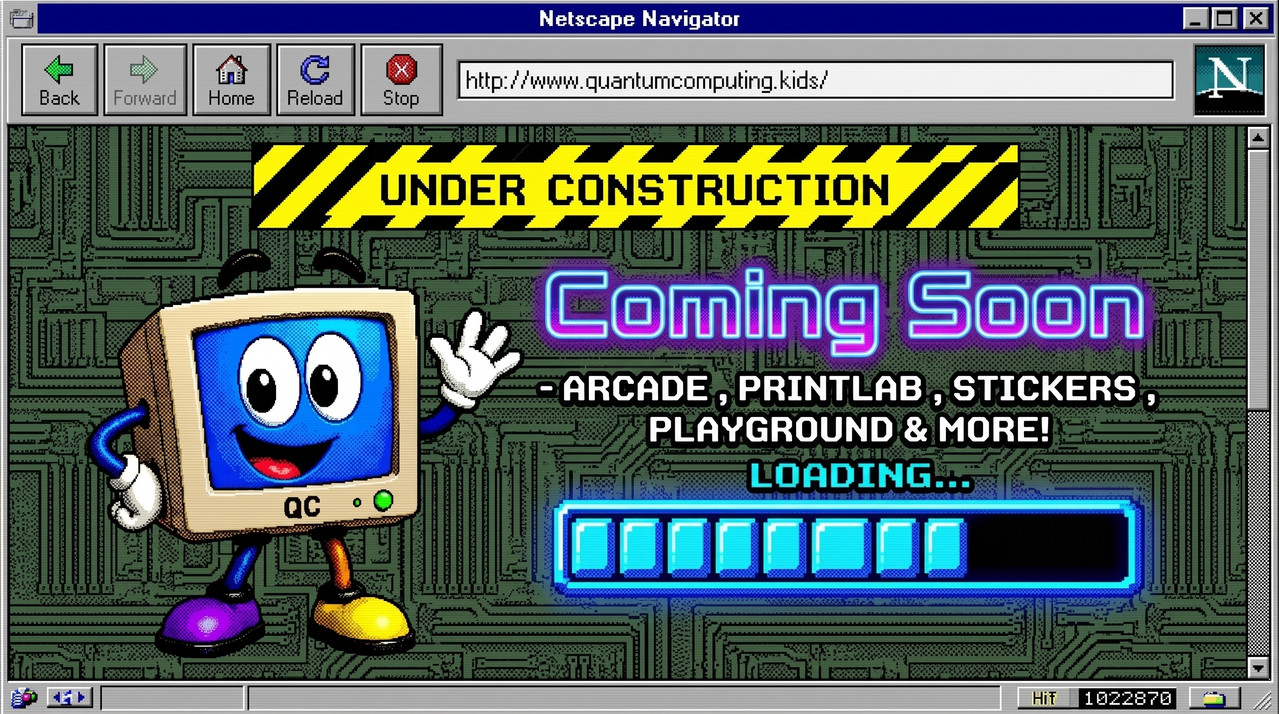Screen dimensions: 1279x714
Task: Click the PLAYGROUND & MORE! text
Action: point(849,430)
